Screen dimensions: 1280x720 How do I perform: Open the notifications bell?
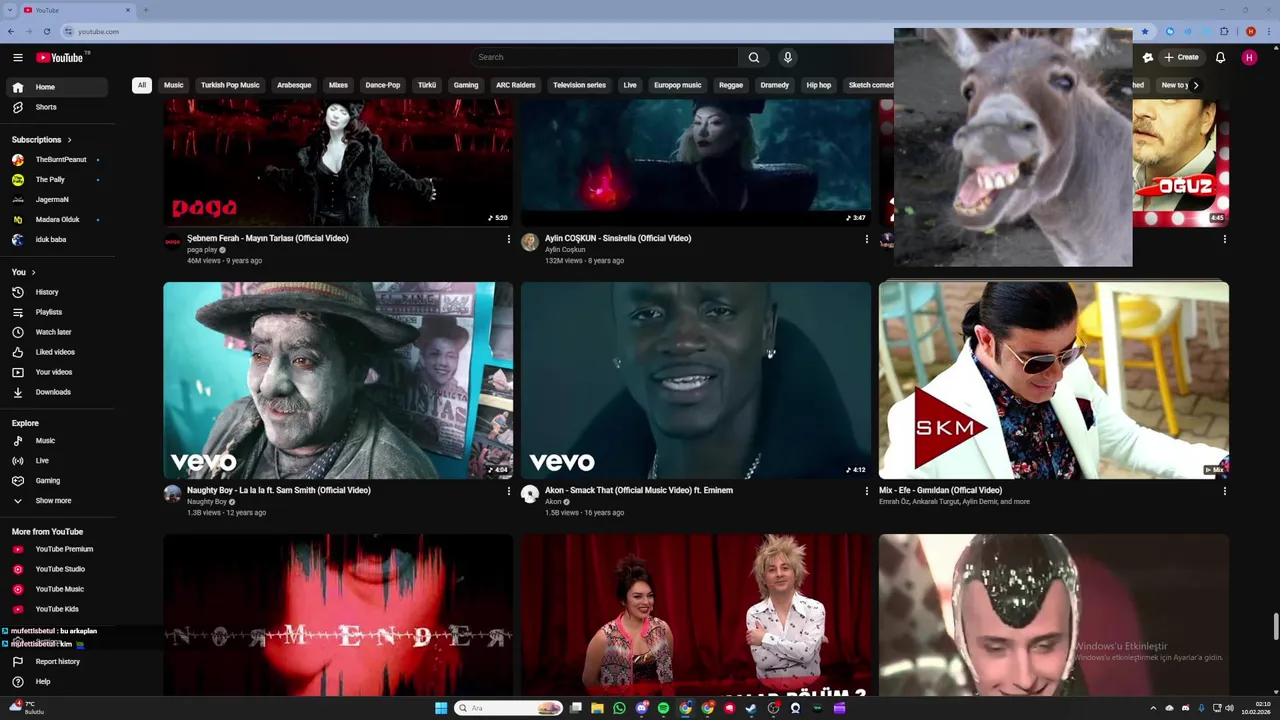click(1220, 57)
